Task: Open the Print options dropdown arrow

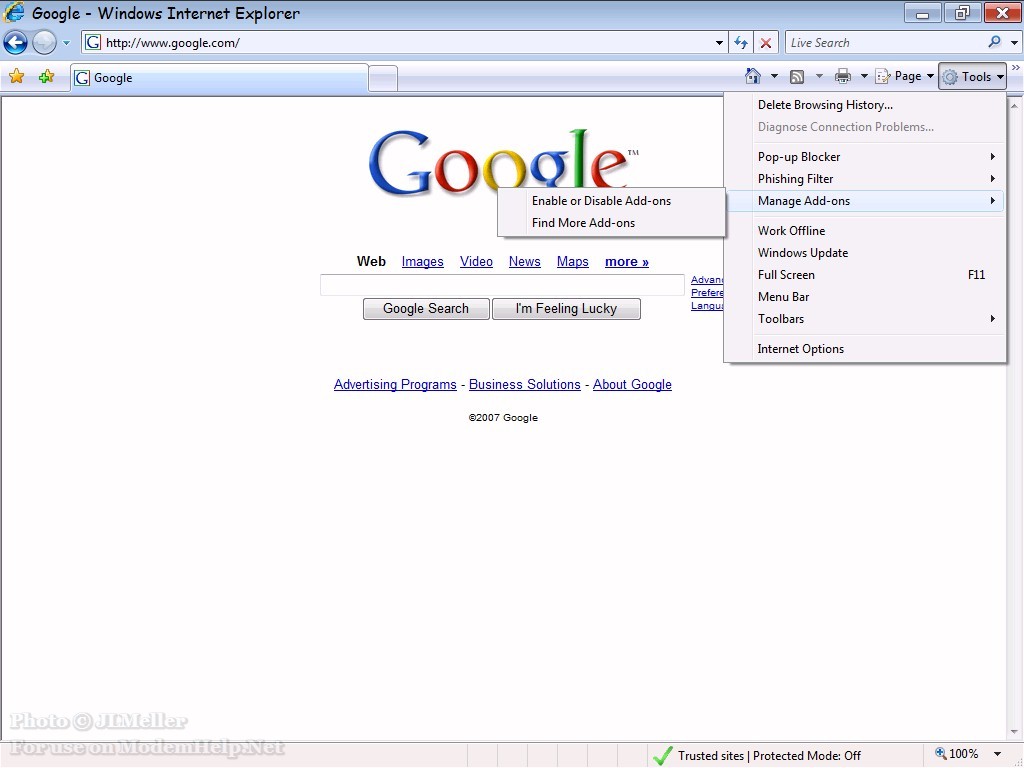Action: (x=864, y=76)
